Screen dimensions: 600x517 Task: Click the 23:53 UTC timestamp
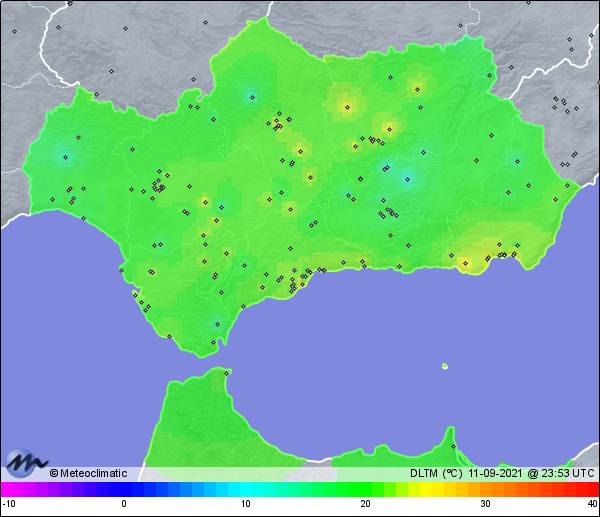pos(567,473)
